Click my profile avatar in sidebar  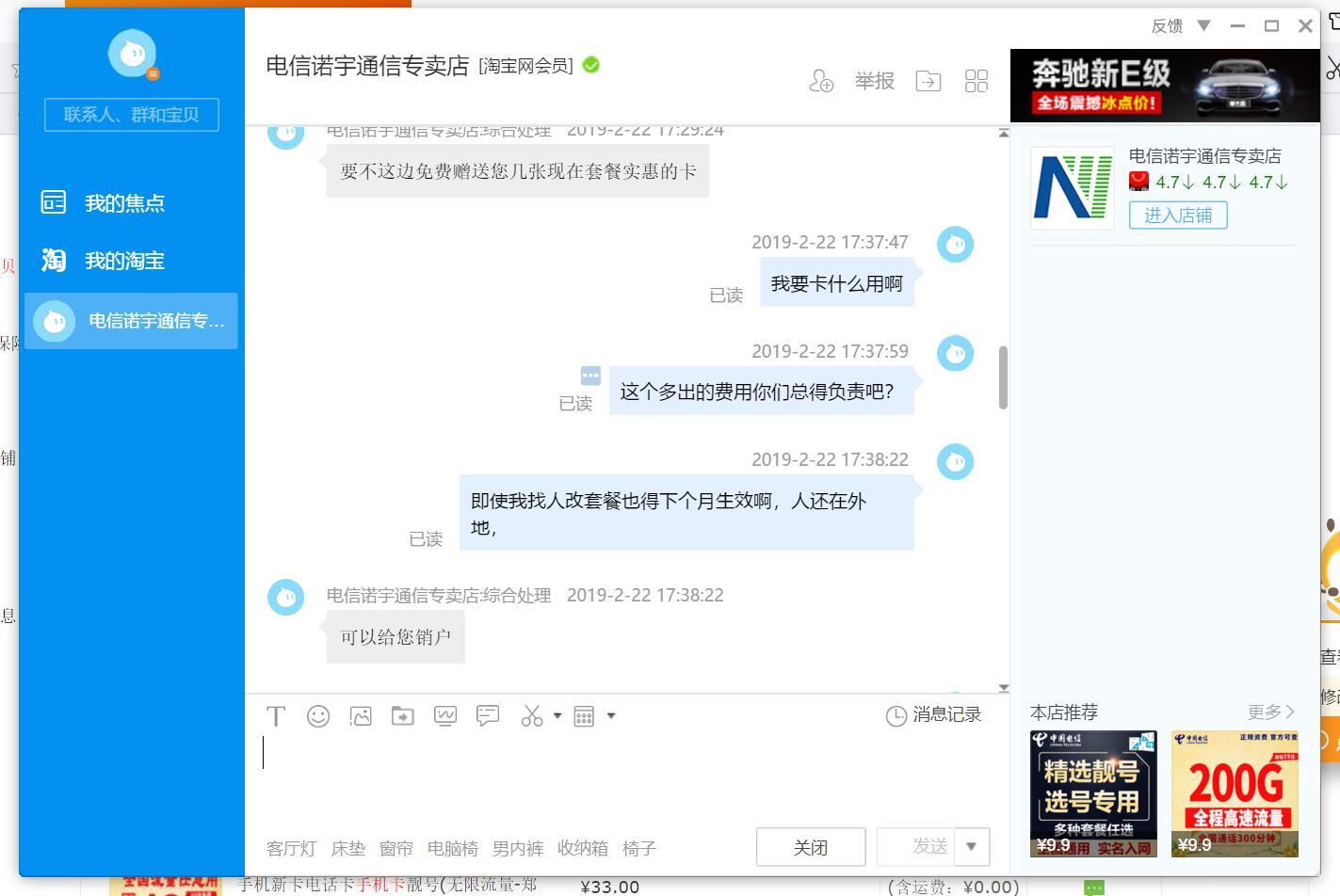pos(132,54)
